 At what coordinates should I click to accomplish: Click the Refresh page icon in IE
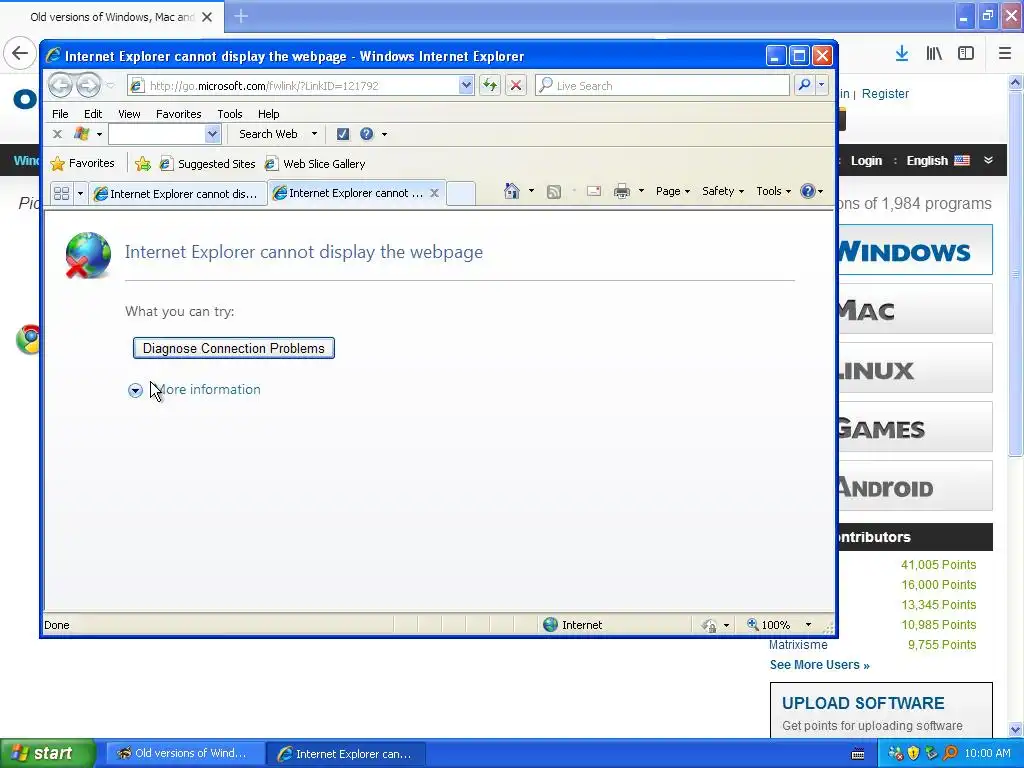pyautogui.click(x=490, y=85)
